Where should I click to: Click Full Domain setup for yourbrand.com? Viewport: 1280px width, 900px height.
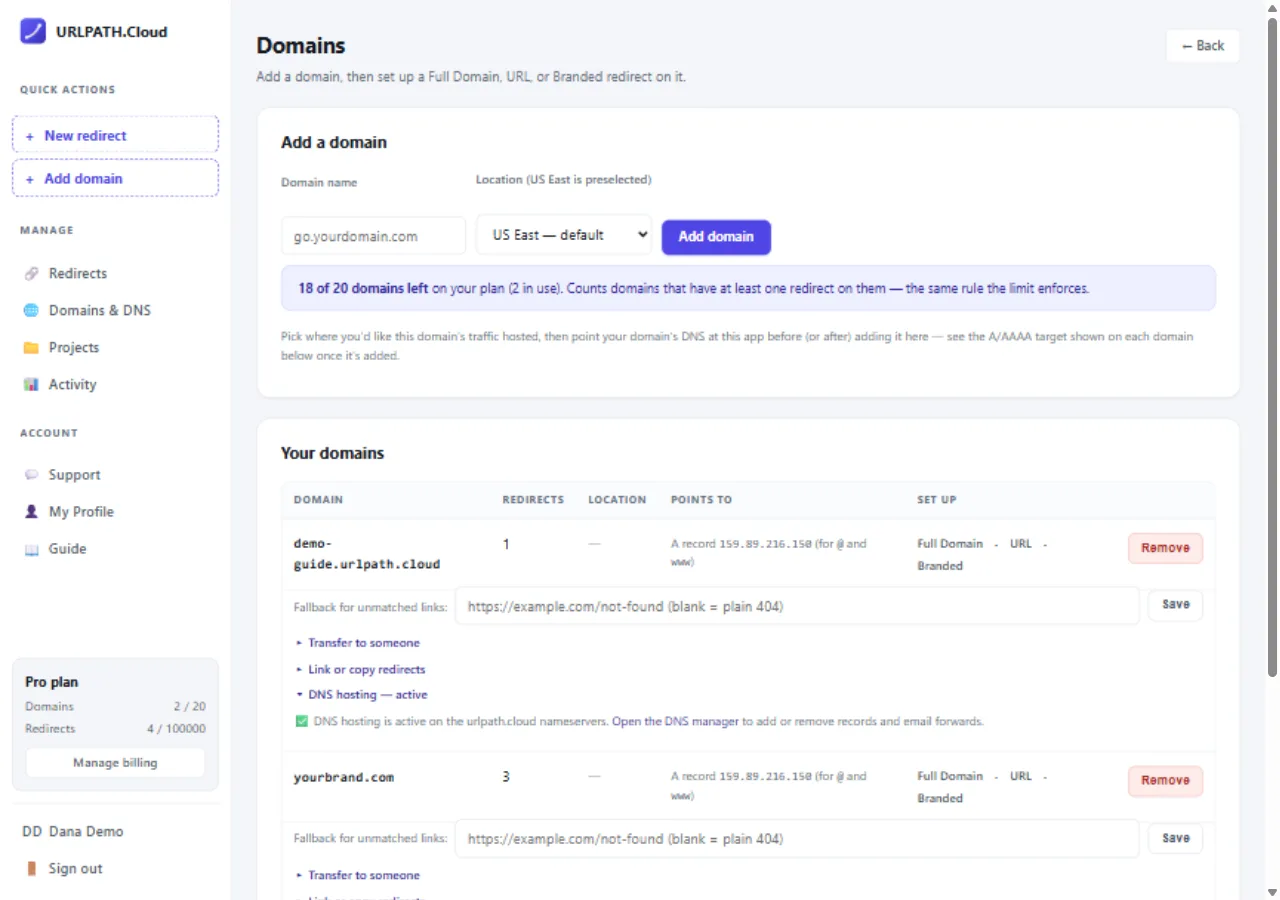point(950,776)
